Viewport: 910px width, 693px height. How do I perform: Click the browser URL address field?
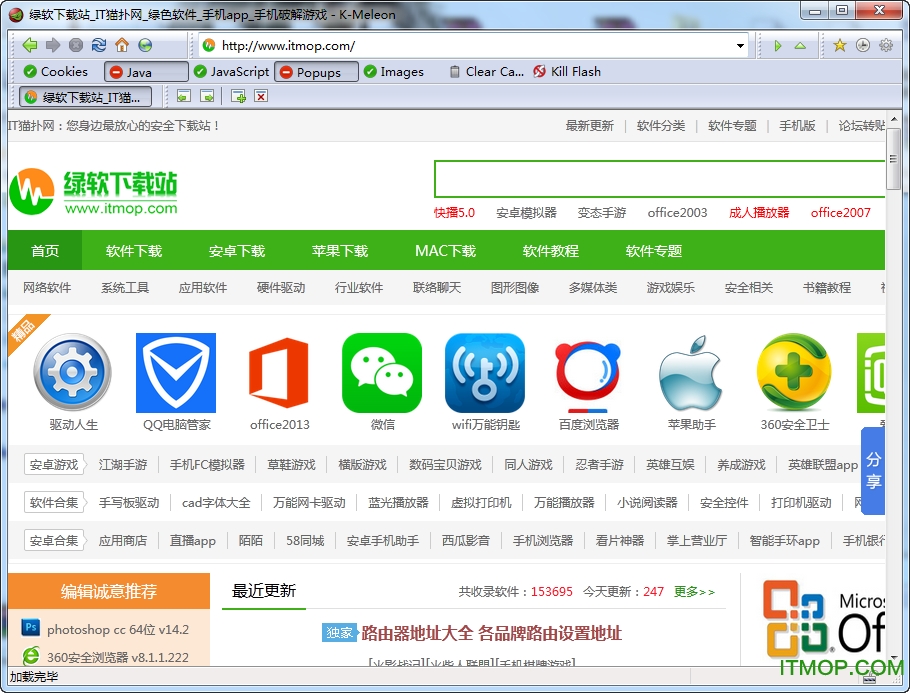coord(474,46)
